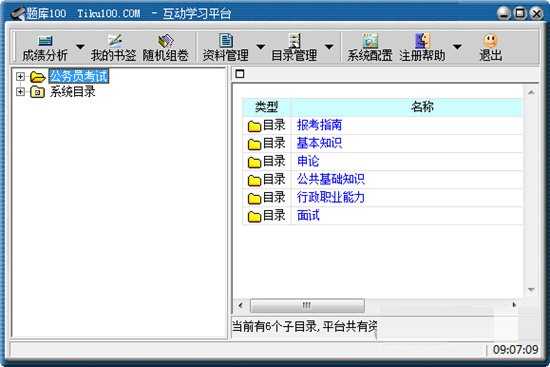
Task: Open 注册帮助 registration help
Action: click(x=422, y=48)
